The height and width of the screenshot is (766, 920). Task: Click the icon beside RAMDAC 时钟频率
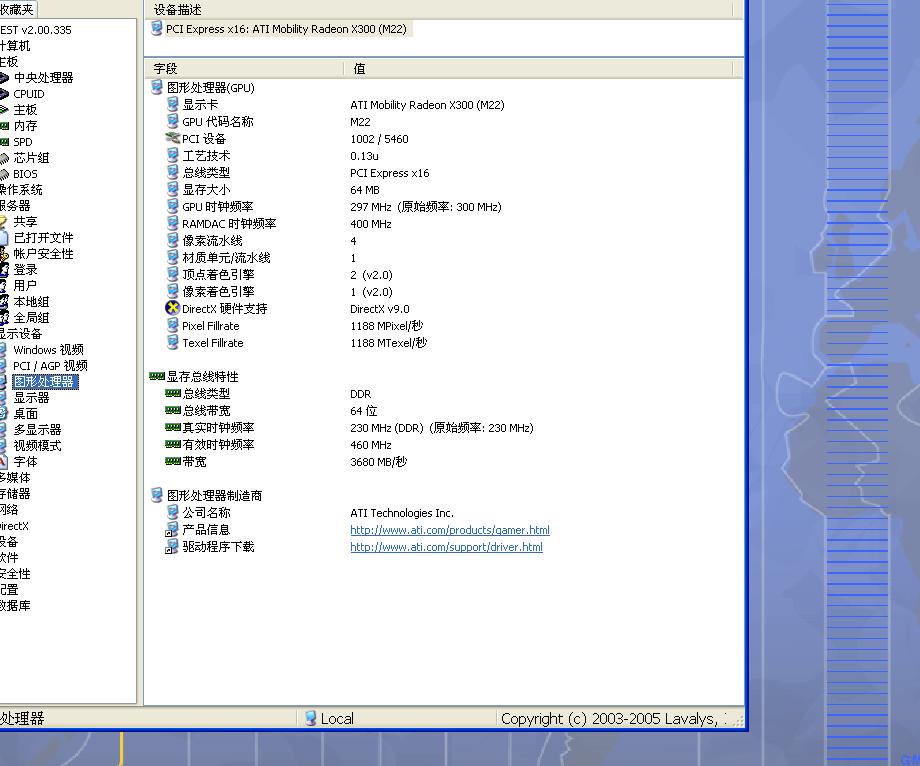[172, 223]
